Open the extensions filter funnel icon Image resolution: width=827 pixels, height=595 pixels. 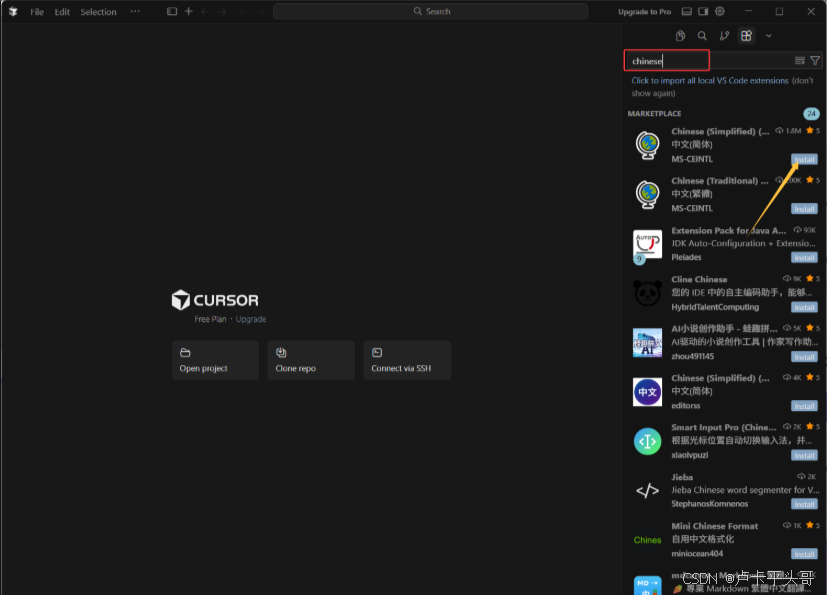(x=815, y=61)
